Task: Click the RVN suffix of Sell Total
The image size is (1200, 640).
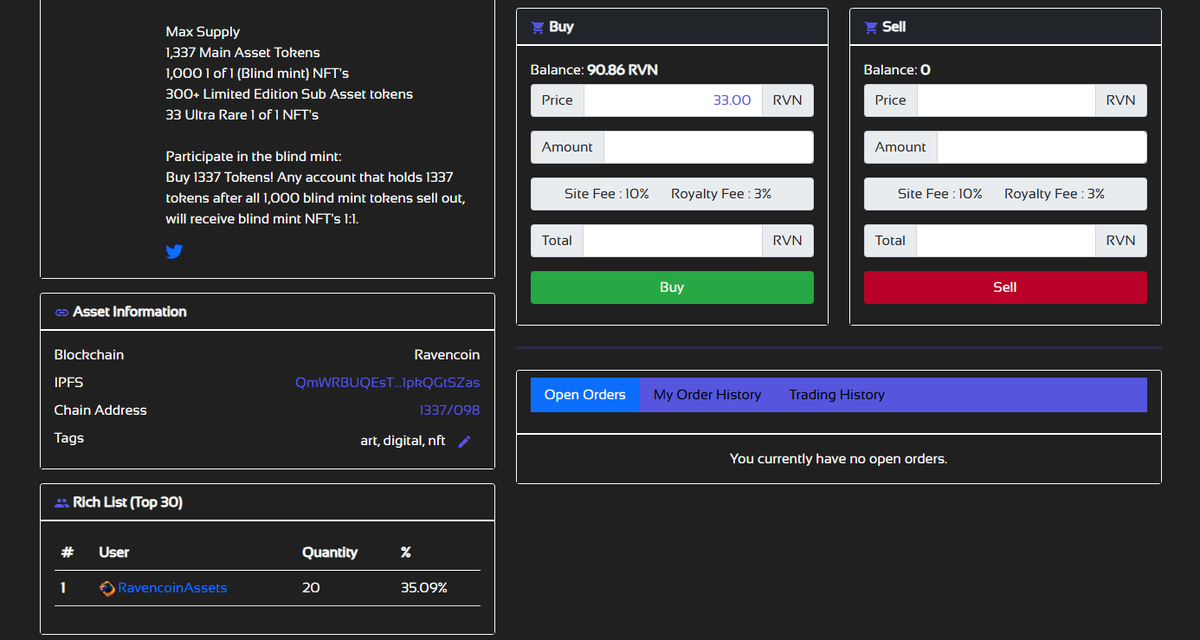Action: (x=1121, y=240)
